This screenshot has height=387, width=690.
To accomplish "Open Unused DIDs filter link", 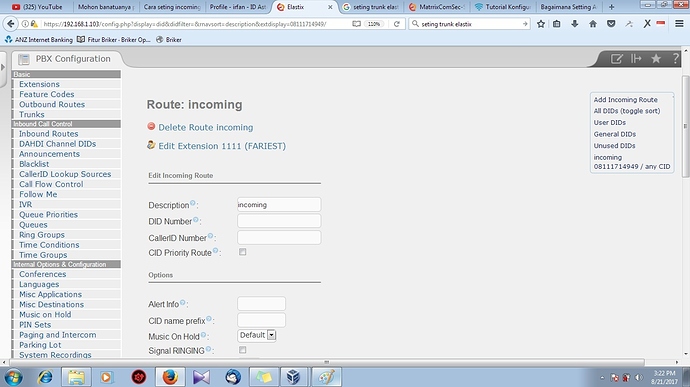I will pyautogui.click(x=614, y=145).
